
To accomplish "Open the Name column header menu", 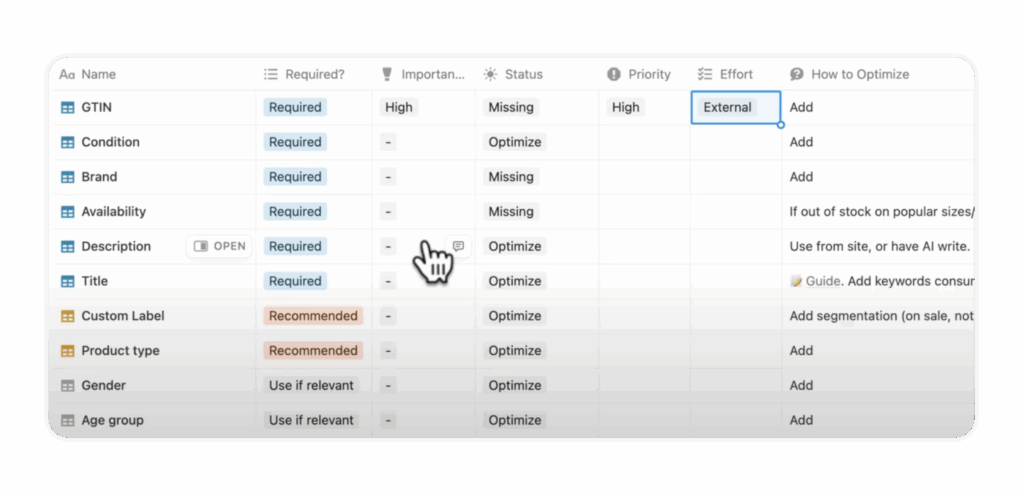I will (x=98, y=74).
